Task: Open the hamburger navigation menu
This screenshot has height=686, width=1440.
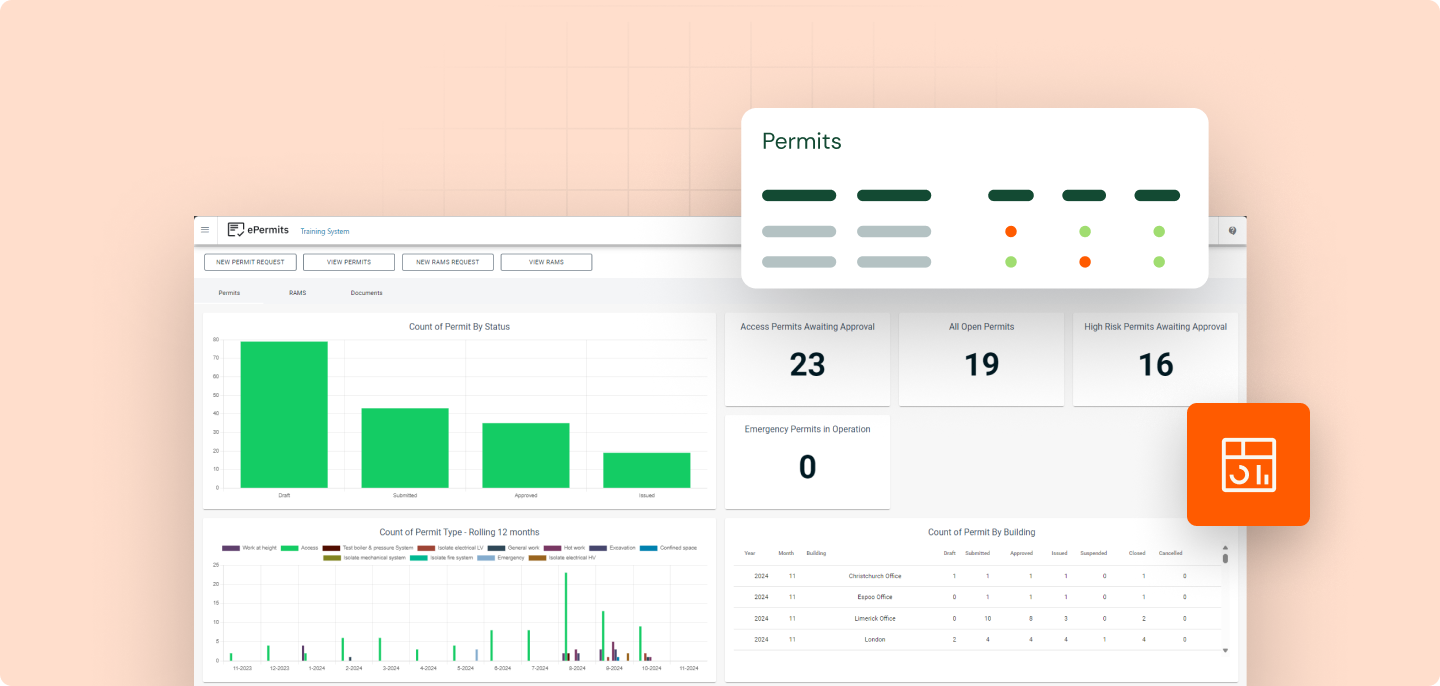Action: pyautogui.click(x=205, y=229)
